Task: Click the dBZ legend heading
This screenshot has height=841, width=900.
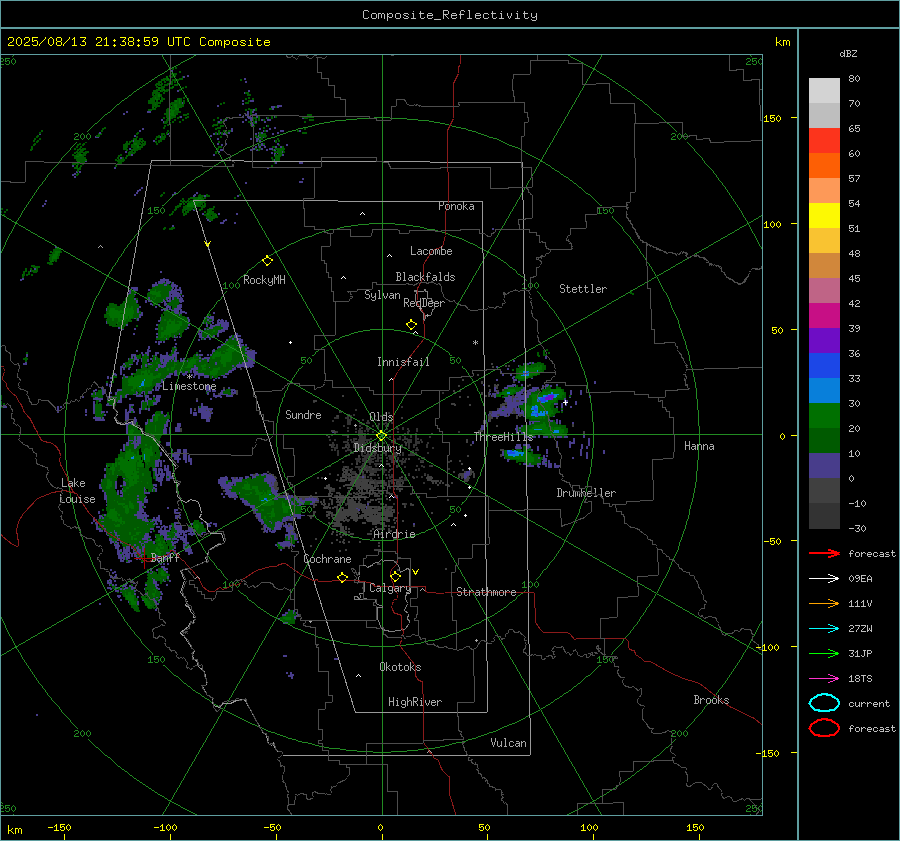Action: tap(848, 54)
